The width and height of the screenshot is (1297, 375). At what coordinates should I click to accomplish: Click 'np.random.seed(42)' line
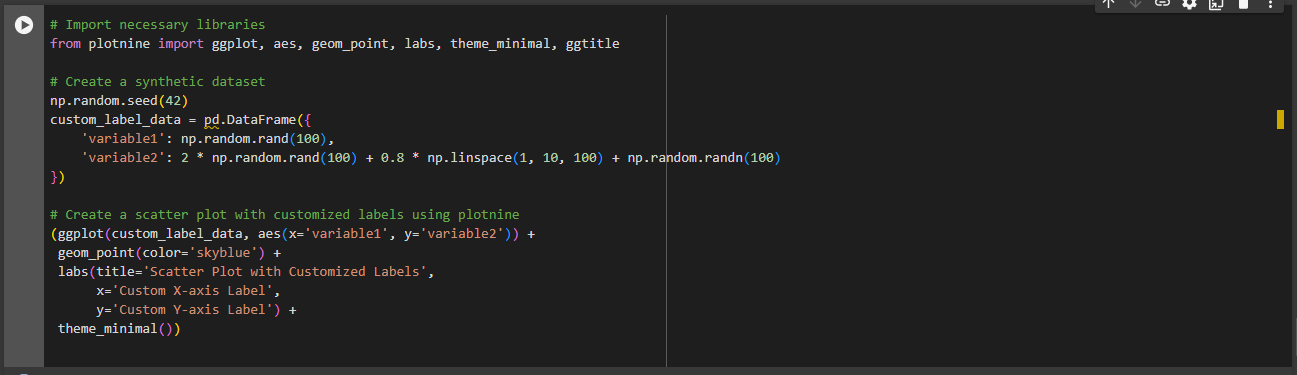(119, 100)
